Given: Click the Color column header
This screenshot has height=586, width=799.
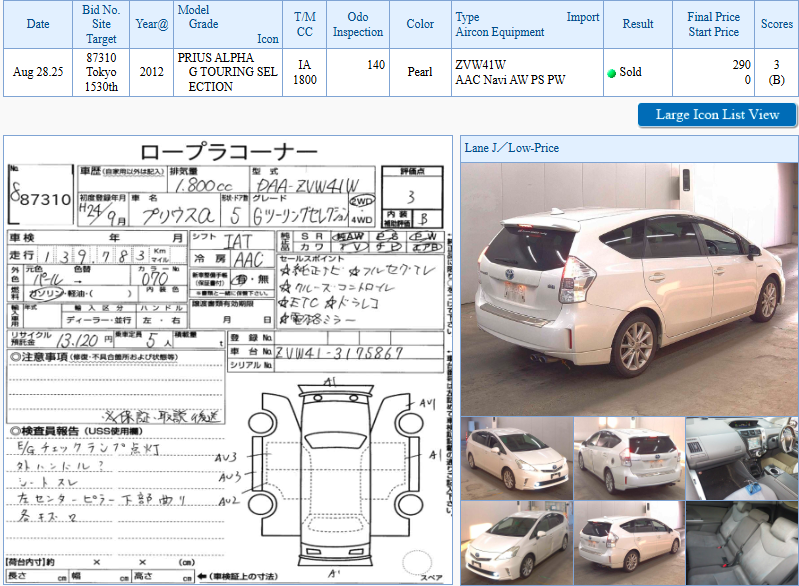Looking at the screenshot, I should 420,24.
